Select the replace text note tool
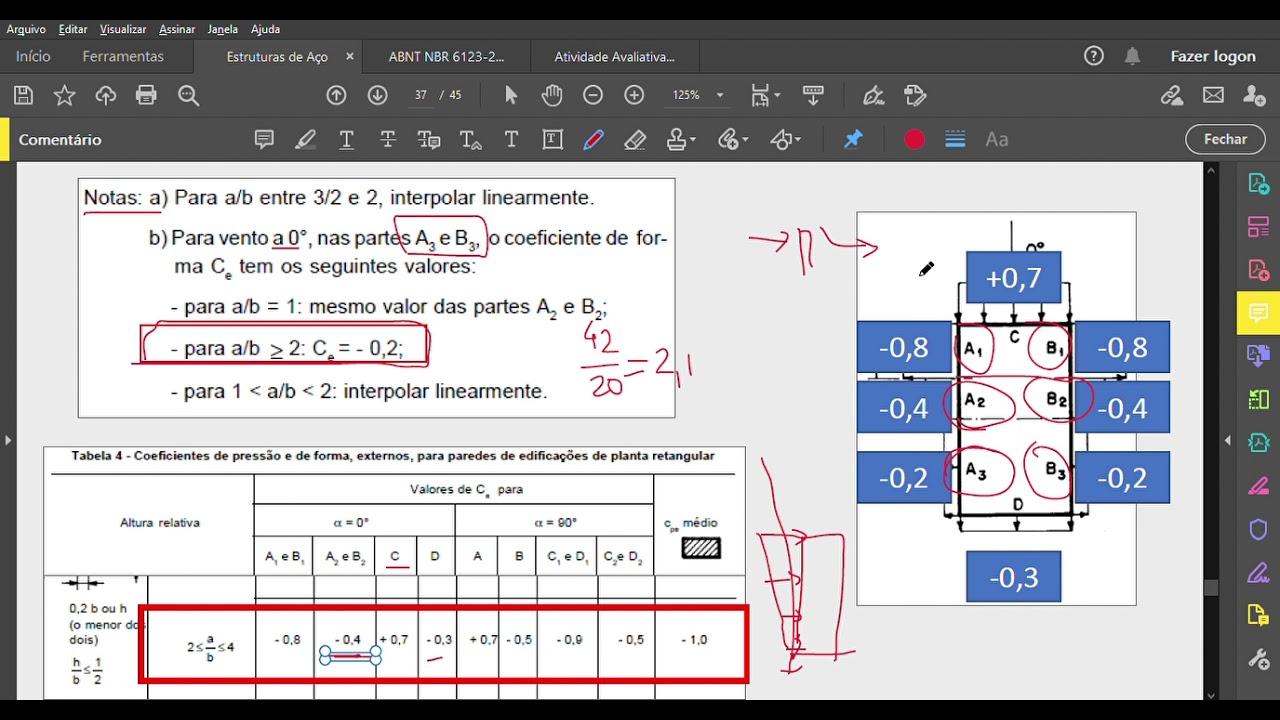Viewport: 1280px width, 720px height. 429,140
